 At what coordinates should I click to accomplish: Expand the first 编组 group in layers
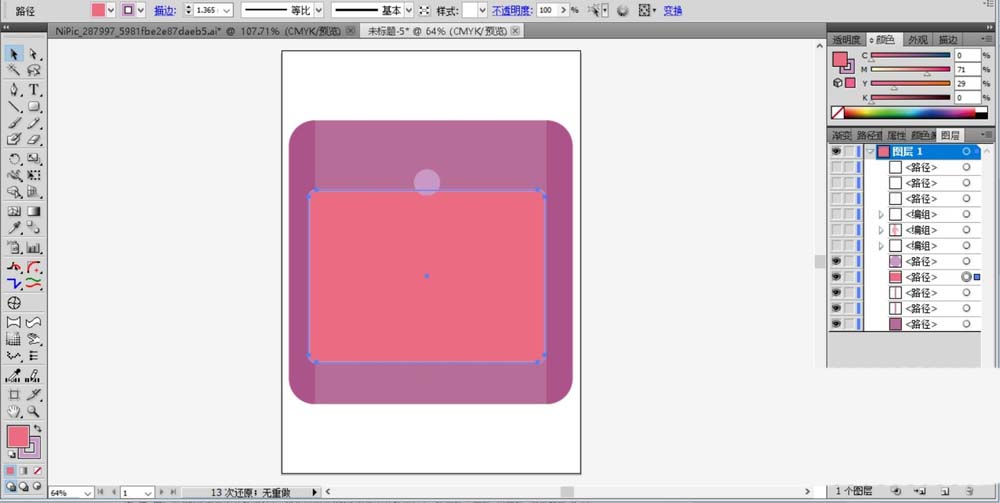click(881, 215)
